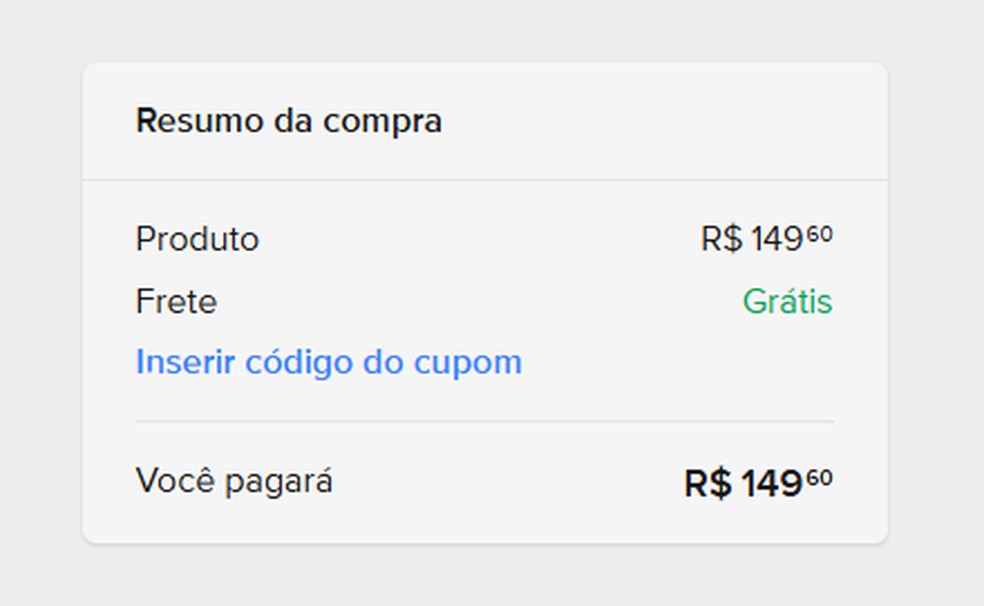Click the Frete label
The width and height of the screenshot is (984, 606).
[x=176, y=302]
